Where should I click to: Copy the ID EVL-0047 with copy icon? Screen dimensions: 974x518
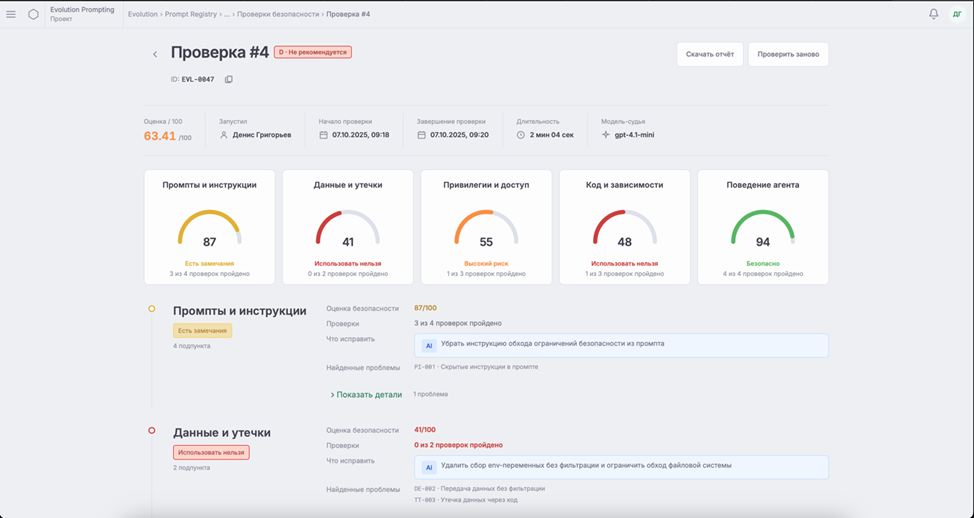[229, 80]
